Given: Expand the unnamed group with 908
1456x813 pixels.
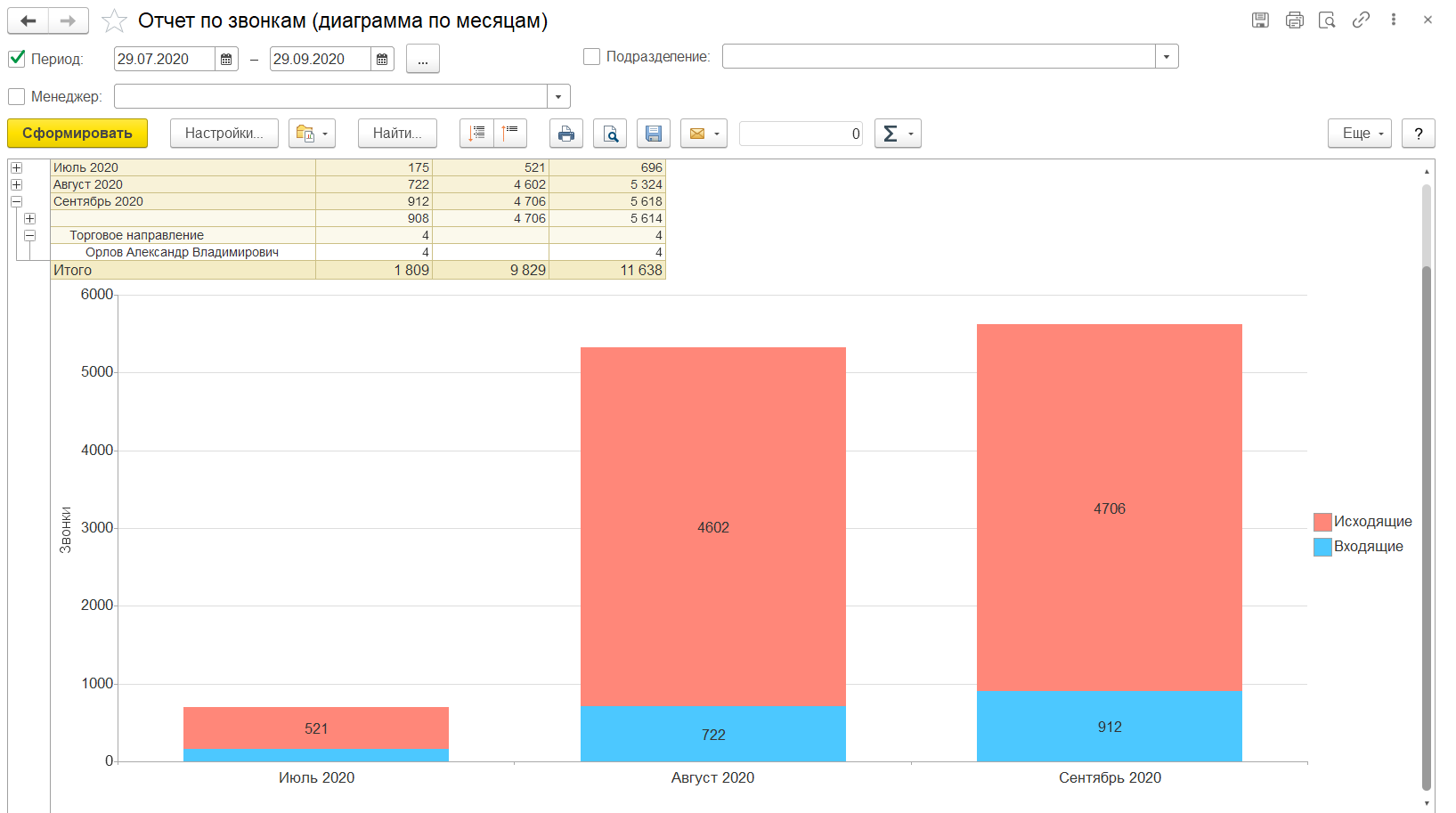Looking at the screenshot, I should point(30,218).
